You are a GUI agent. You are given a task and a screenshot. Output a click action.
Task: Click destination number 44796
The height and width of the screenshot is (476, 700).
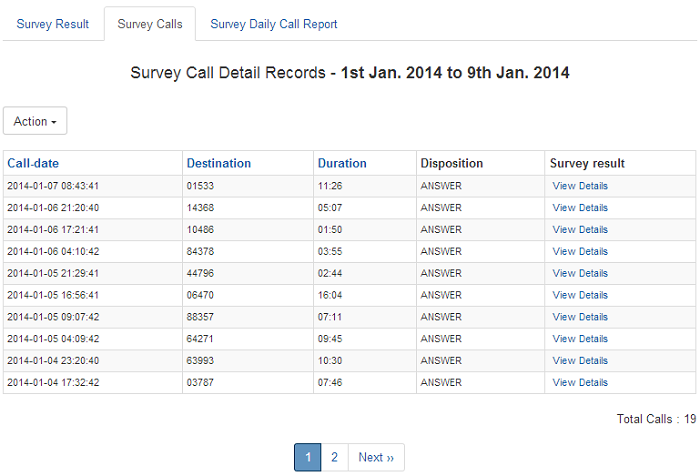click(x=200, y=274)
